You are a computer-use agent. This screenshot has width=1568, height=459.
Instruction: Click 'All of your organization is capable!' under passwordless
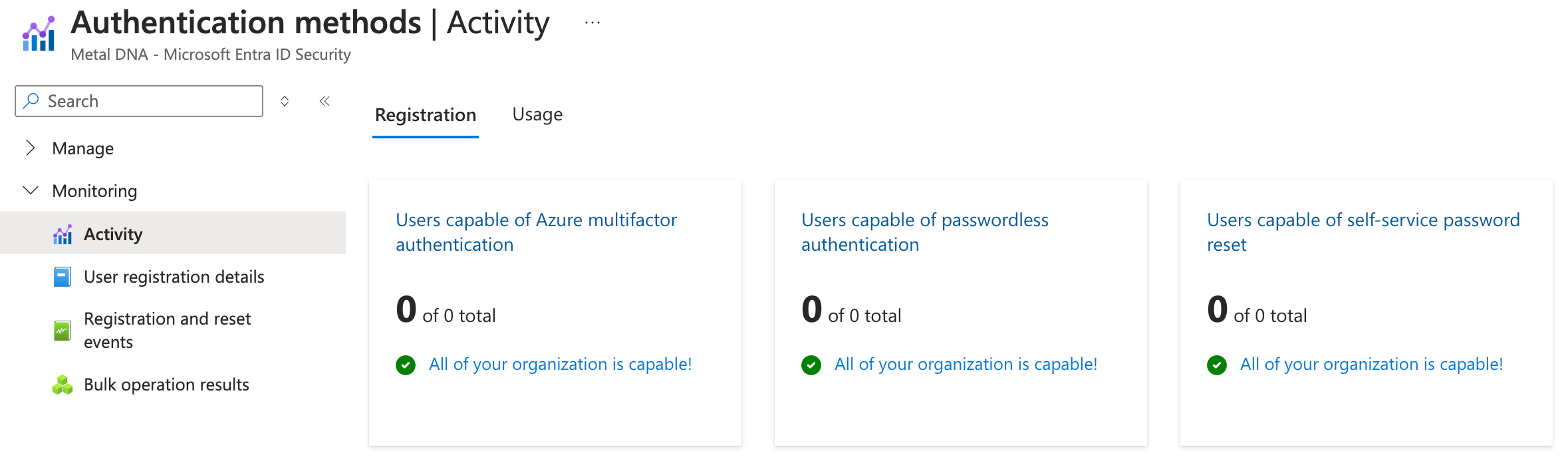click(966, 365)
